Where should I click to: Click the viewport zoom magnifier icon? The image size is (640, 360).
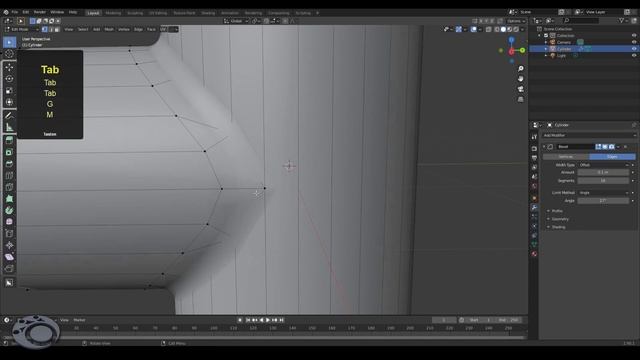pyautogui.click(x=520, y=69)
